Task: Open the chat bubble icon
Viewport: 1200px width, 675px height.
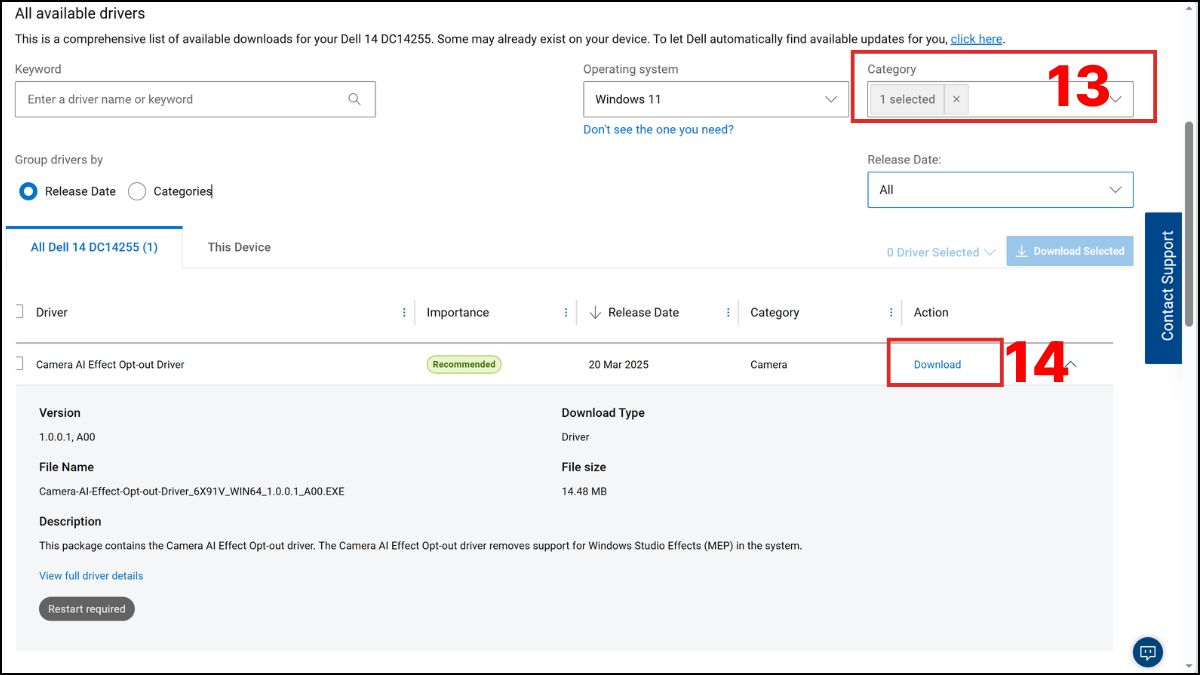Action: 1147,652
